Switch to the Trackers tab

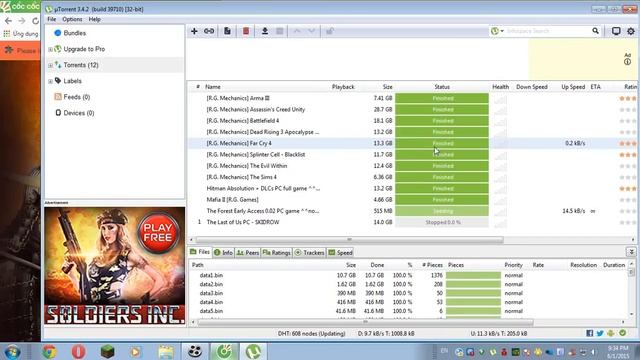coord(309,253)
